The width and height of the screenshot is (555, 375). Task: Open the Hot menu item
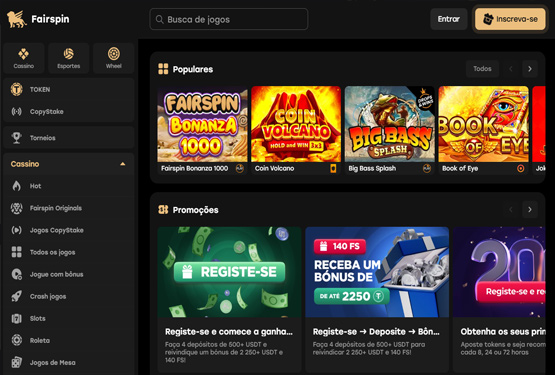(69, 186)
